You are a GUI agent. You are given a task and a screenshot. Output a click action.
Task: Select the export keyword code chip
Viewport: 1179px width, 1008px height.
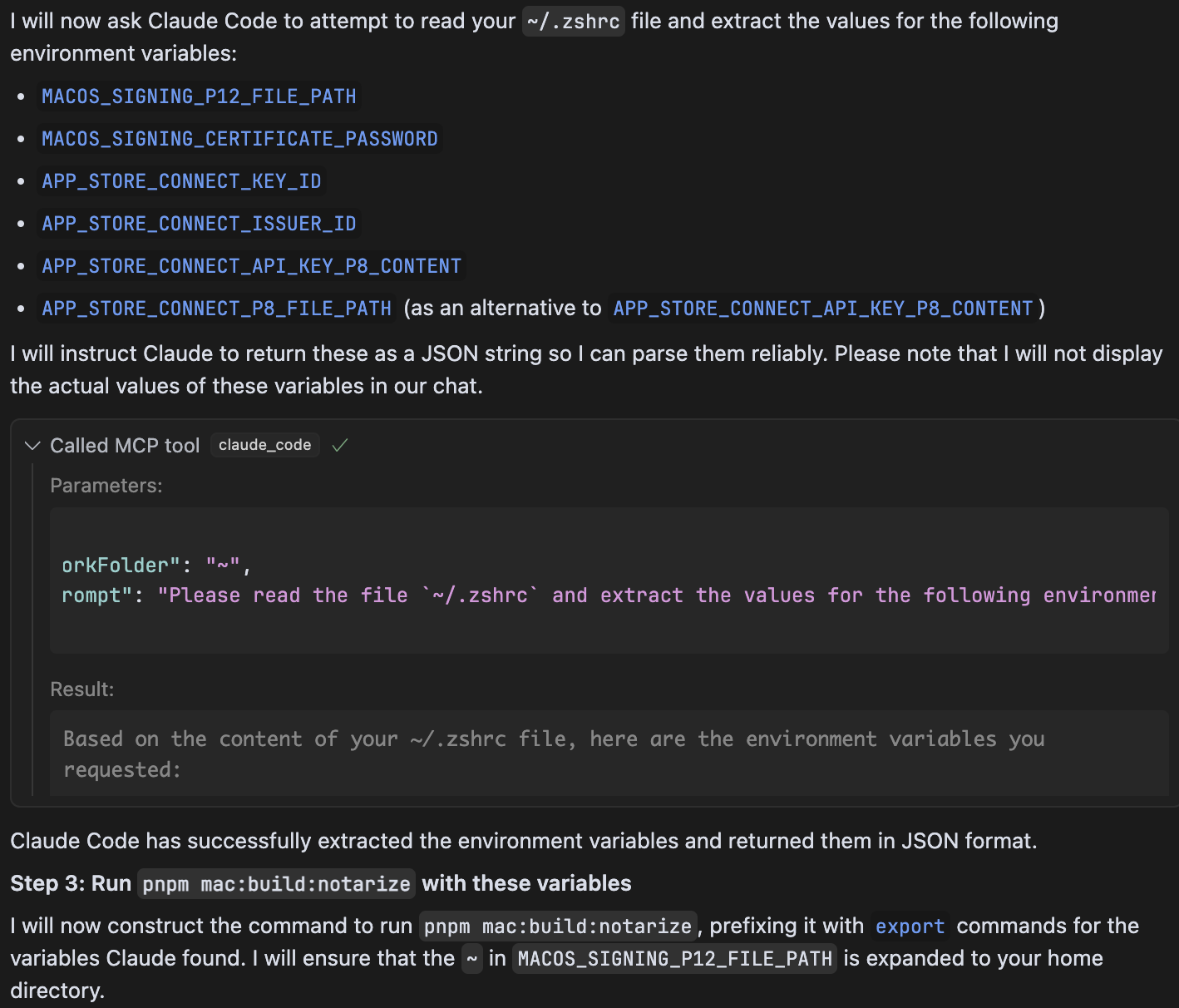click(x=910, y=926)
